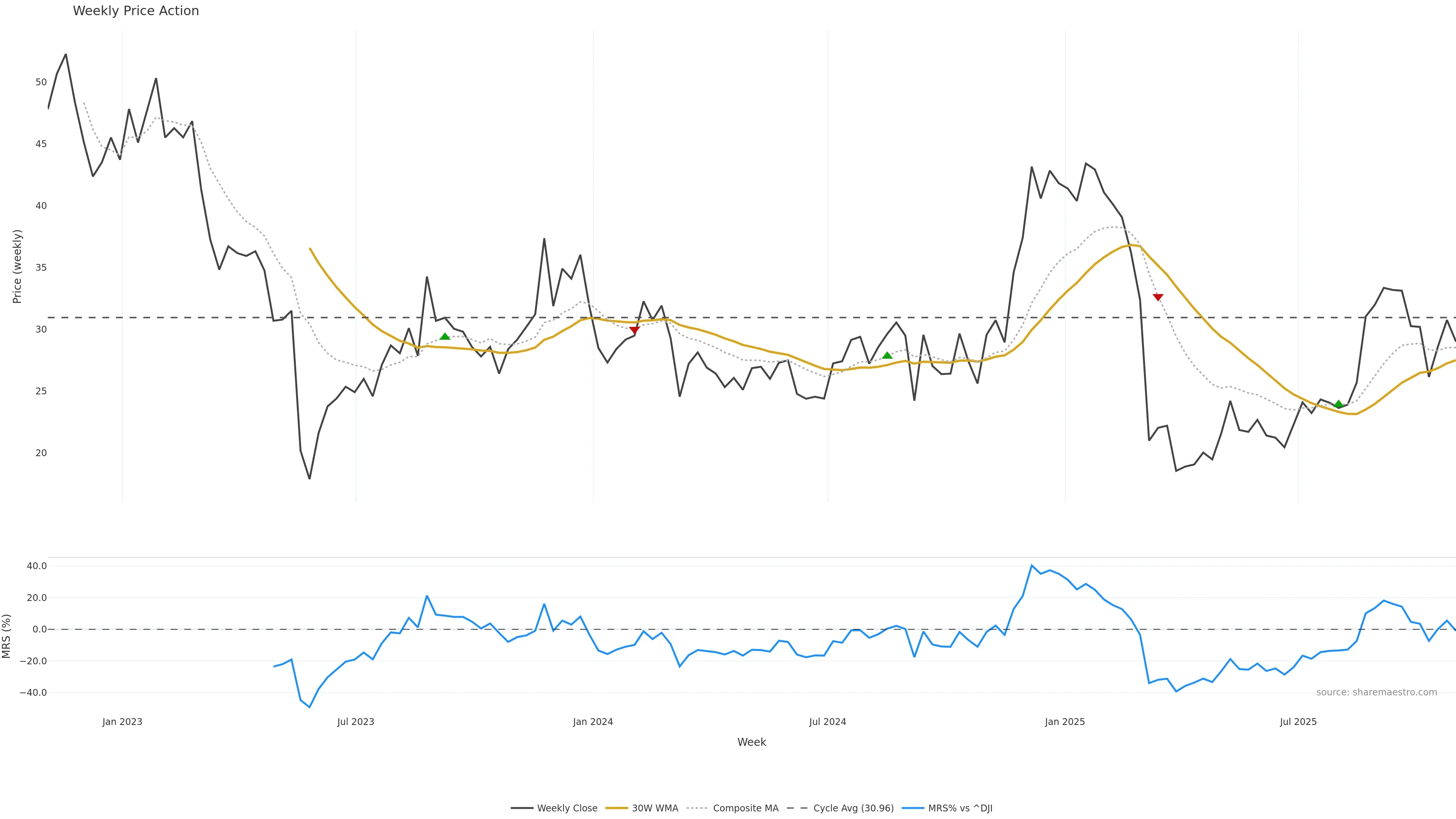The height and width of the screenshot is (819, 1456).
Task: Click the Cycle Avg (30.96) legend text
Action: coord(854,808)
